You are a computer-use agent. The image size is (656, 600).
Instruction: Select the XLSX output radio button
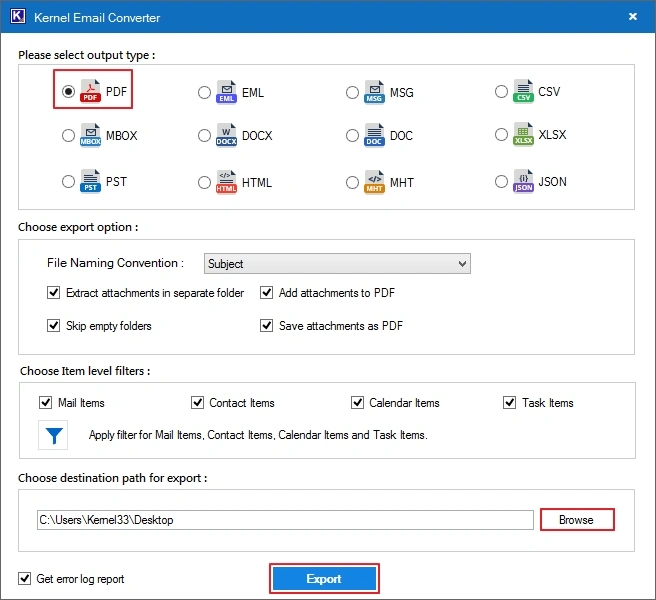click(x=501, y=134)
